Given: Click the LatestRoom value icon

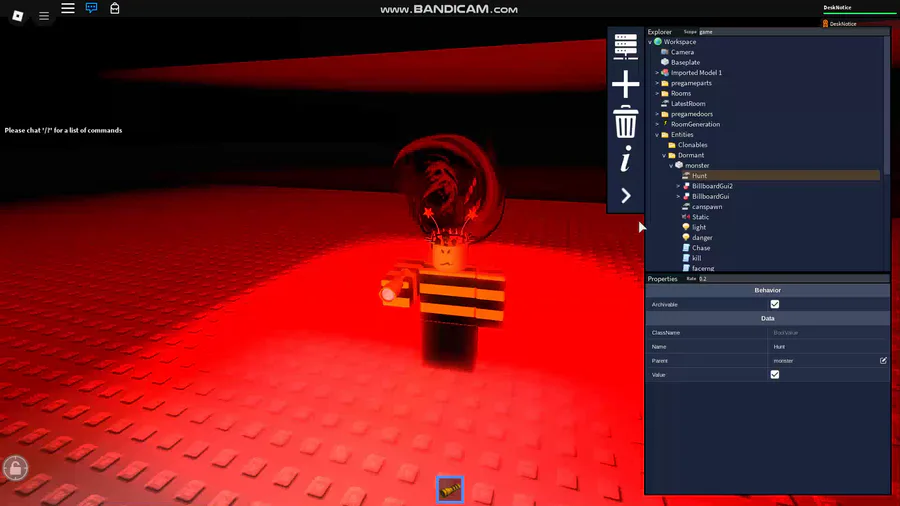Looking at the screenshot, I should tap(665, 103).
